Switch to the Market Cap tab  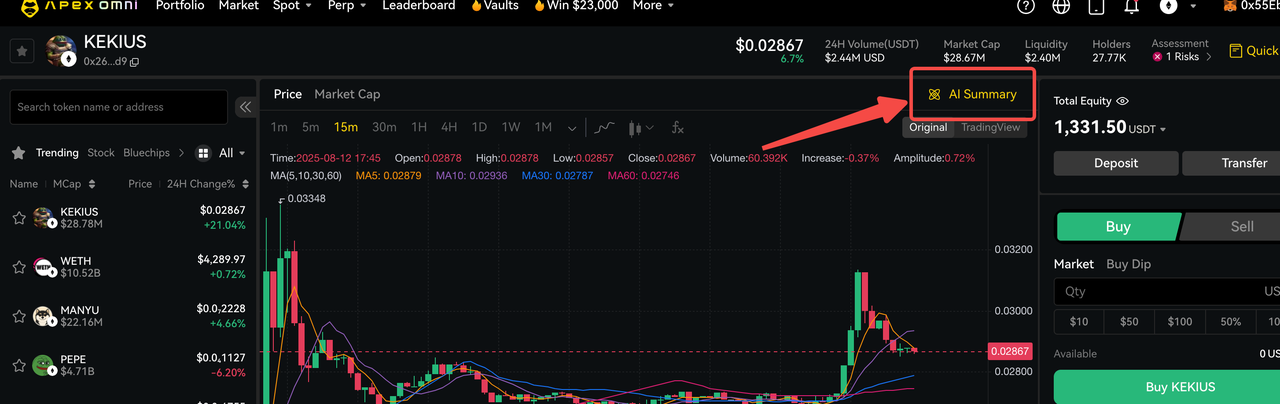tap(347, 94)
